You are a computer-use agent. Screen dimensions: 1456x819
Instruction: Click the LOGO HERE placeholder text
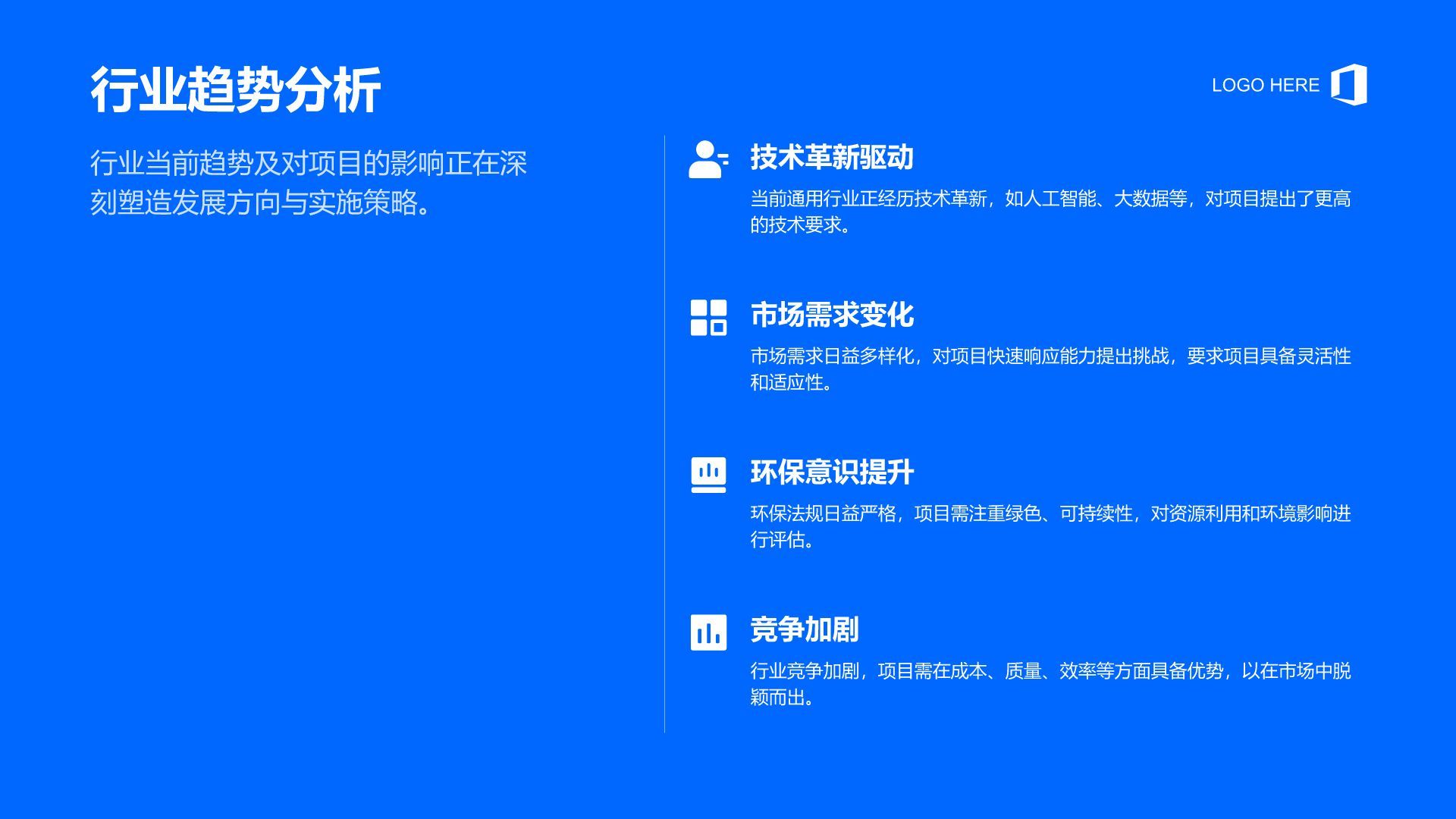pyautogui.click(x=1265, y=85)
